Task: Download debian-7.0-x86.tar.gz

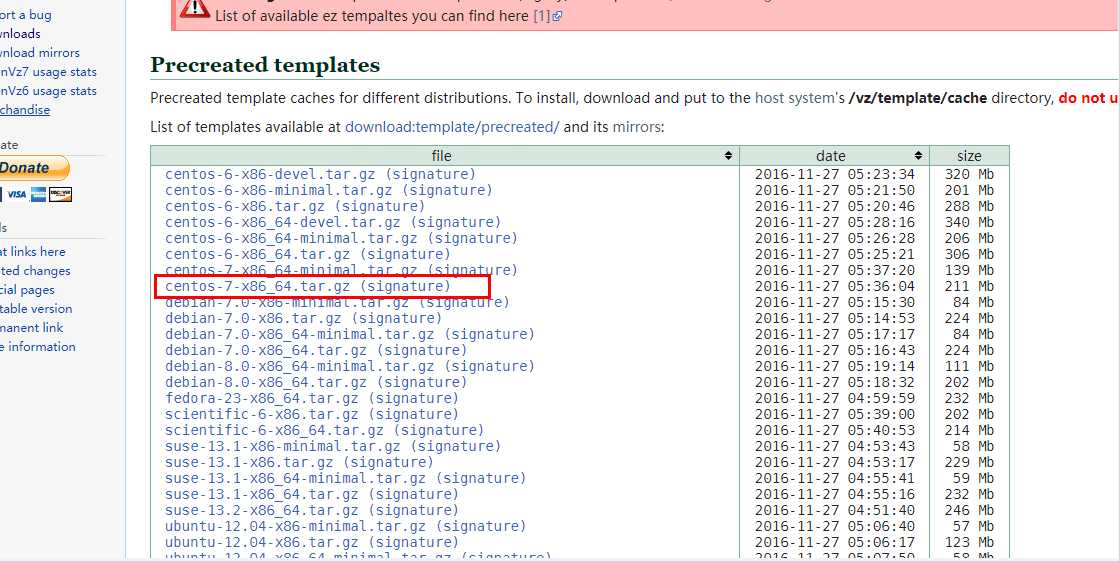Action: click(x=253, y=318)
